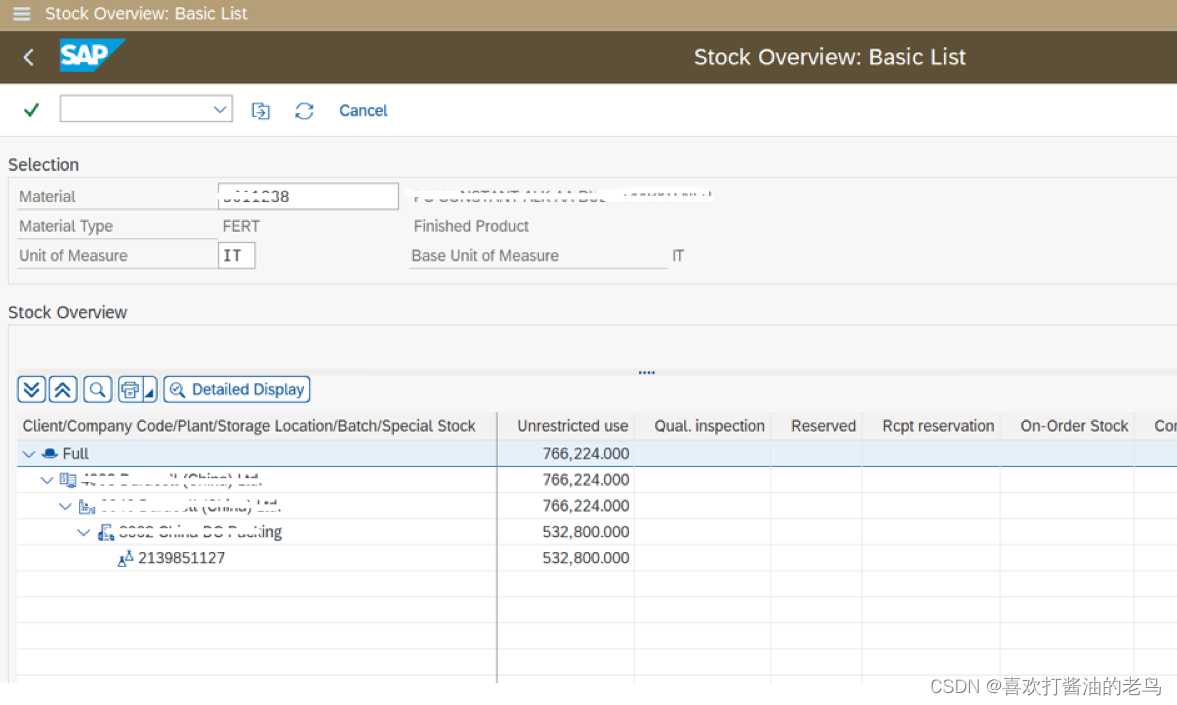Click the SAP logo

coord(92,56)
